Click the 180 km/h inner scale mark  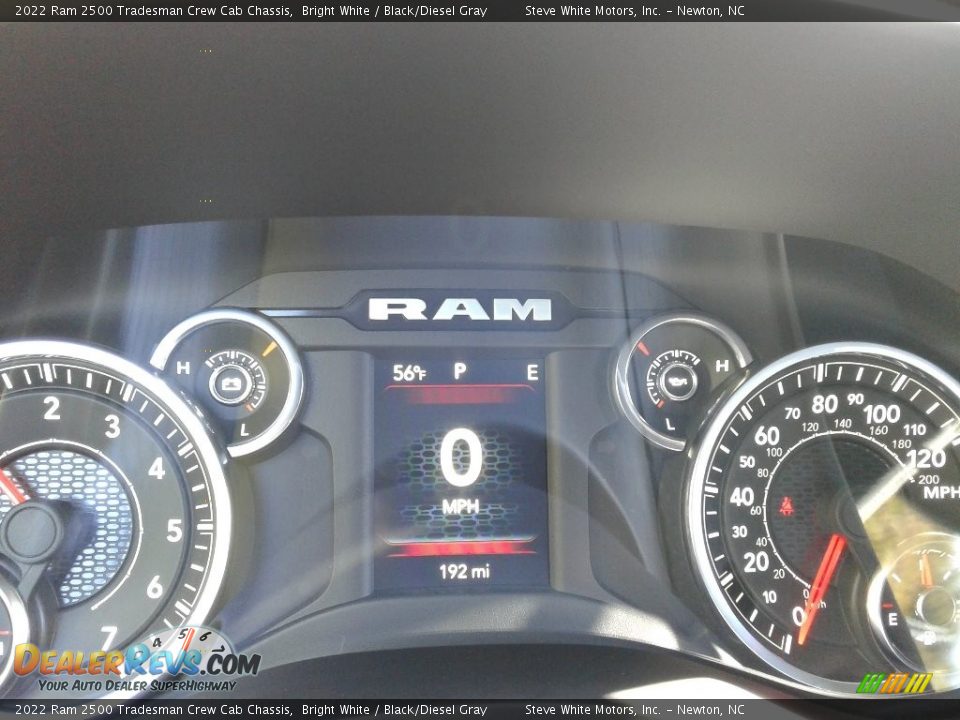point(901,444)
